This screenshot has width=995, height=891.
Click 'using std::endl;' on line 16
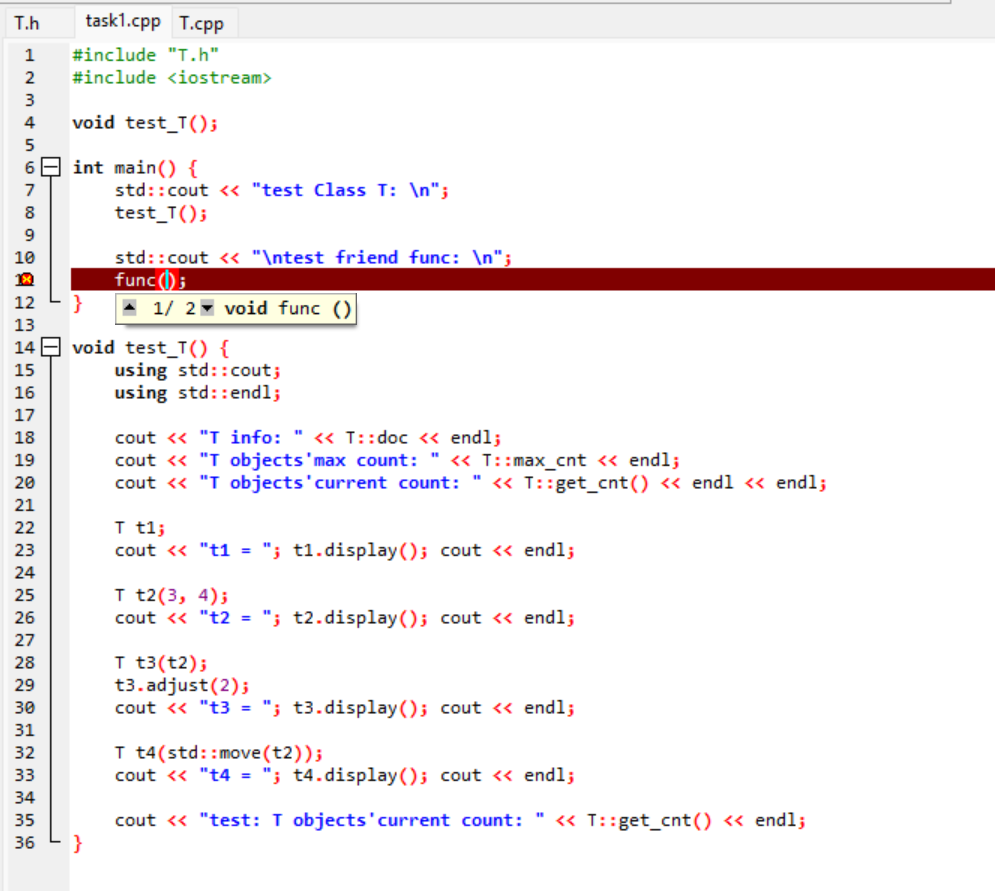[198, 393]
